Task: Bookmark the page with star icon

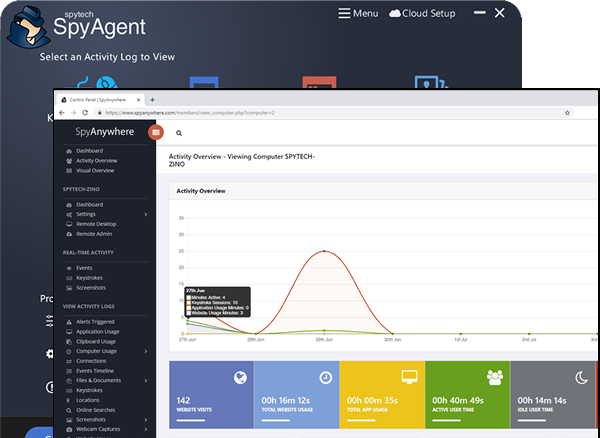Action: point(567,113)
